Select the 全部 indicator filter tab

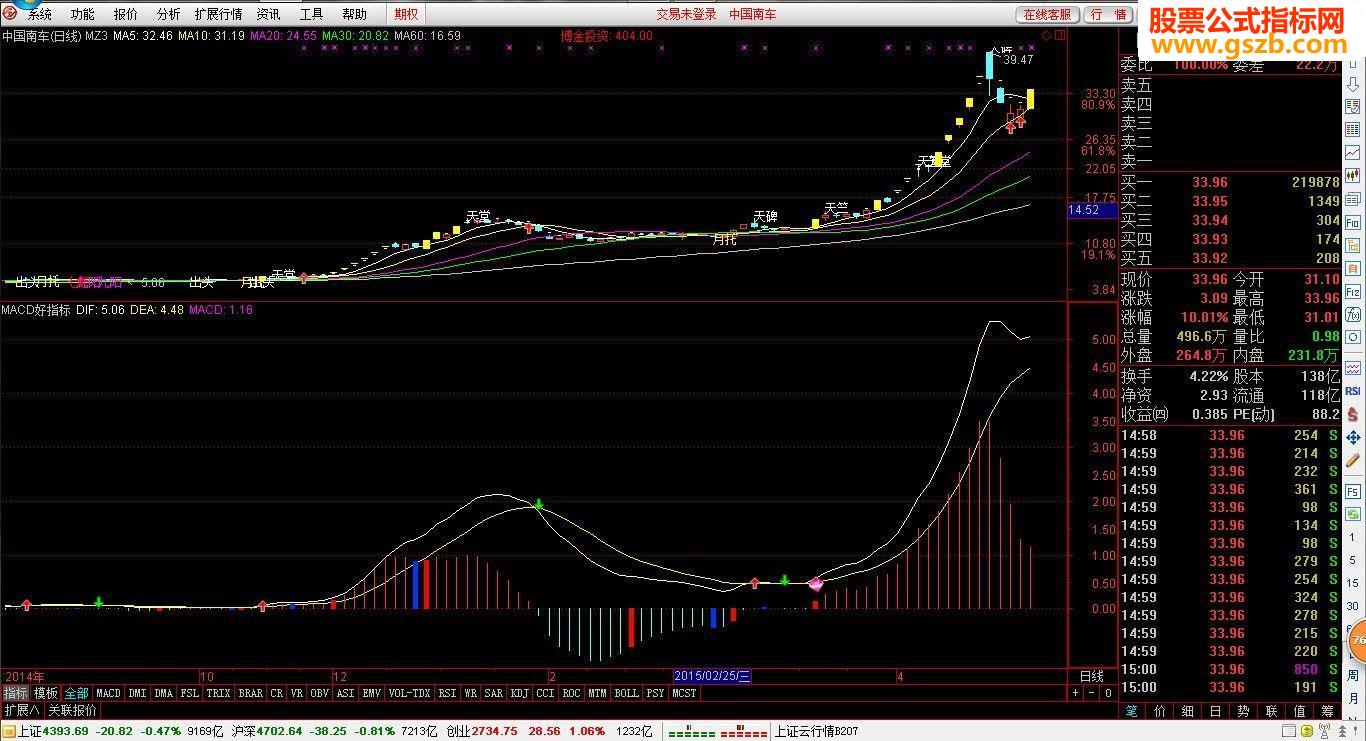pos(77,693)
